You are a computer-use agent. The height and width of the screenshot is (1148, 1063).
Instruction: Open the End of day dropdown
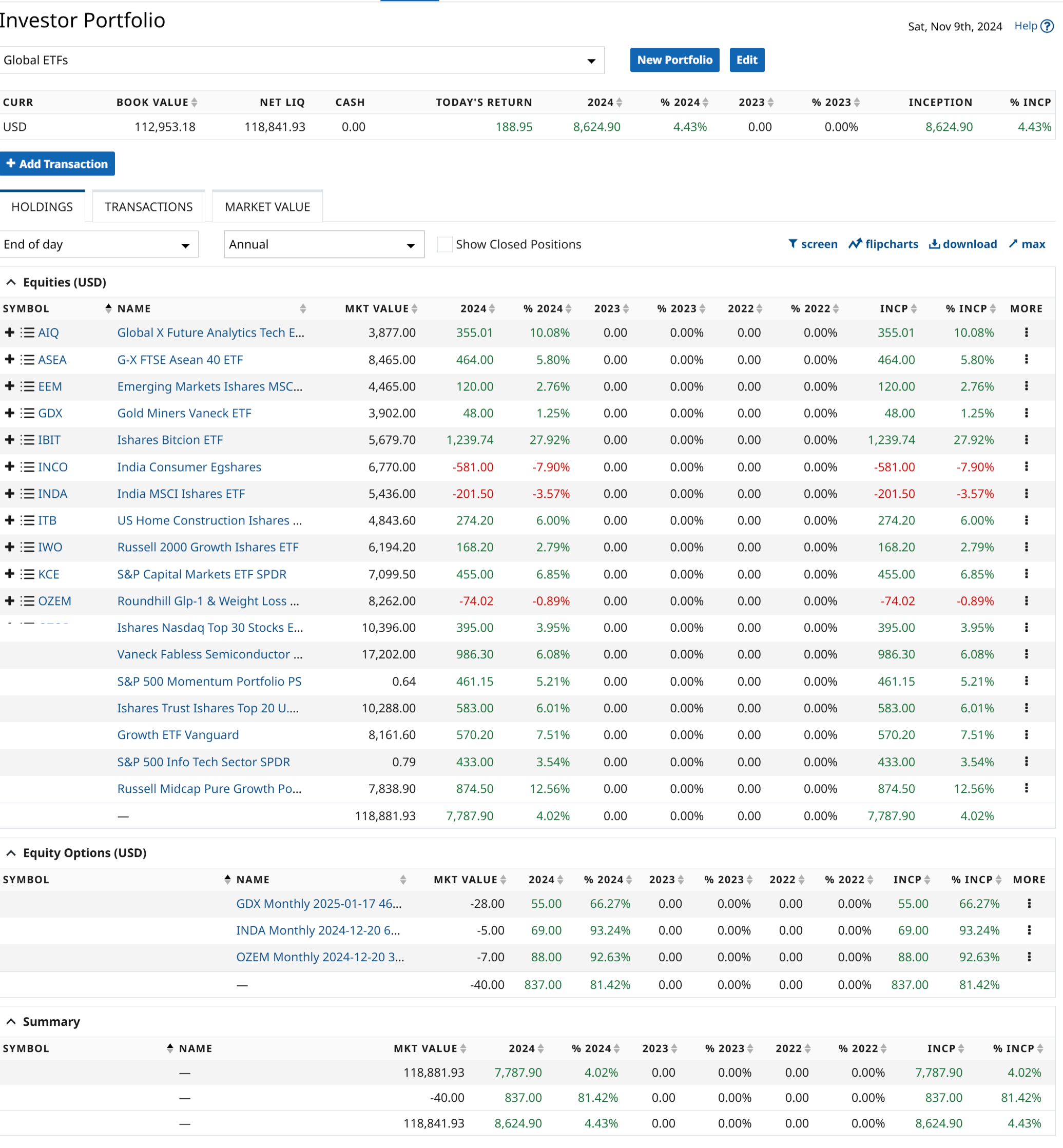(x=99, y=244)
